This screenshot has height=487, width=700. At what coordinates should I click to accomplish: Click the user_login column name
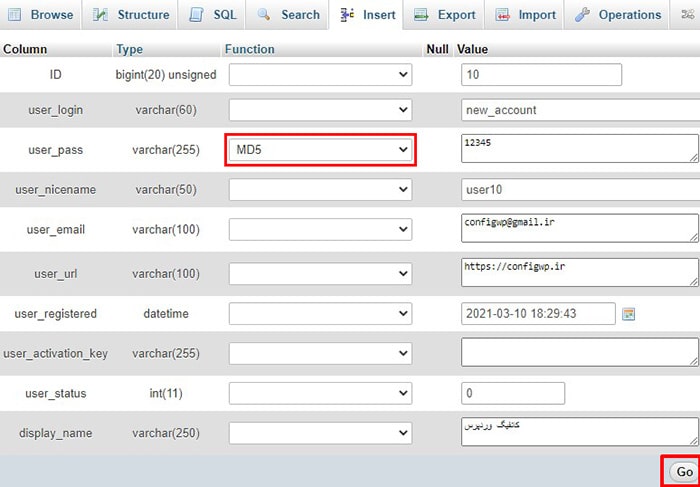55,110
